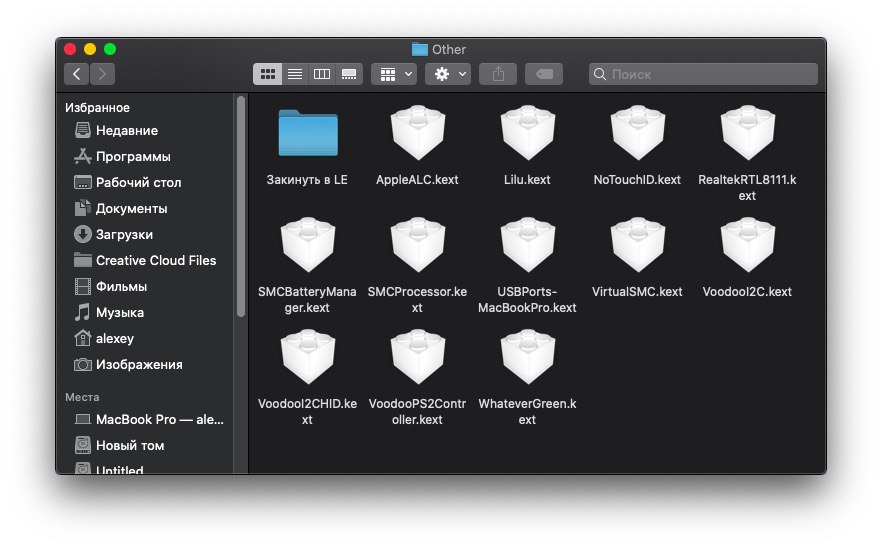Click the Share toolbar button
The image size is (882, 548).
498,74
